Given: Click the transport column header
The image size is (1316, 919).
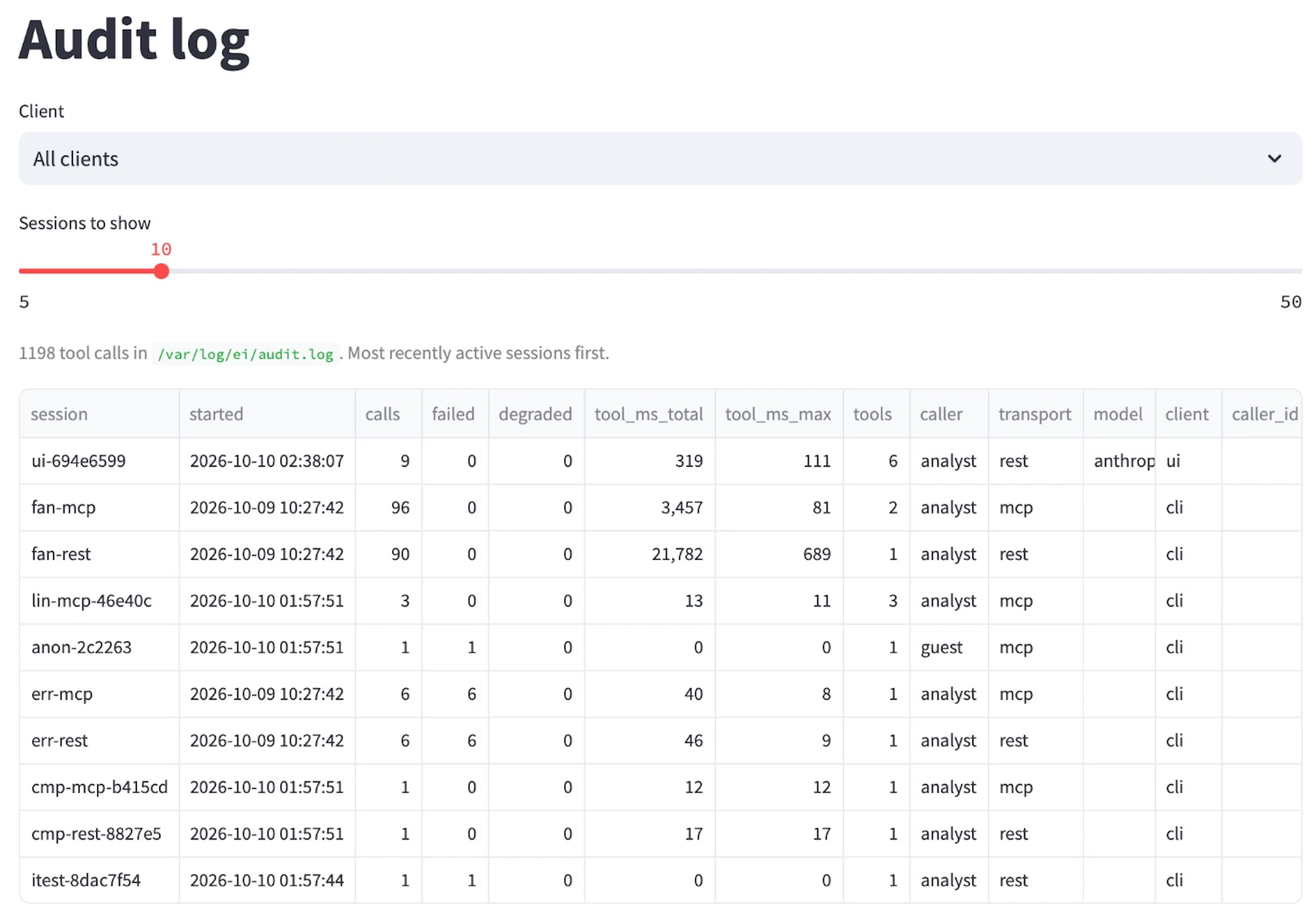Looking at the screenshot, I should click(x=1036, y=414).
